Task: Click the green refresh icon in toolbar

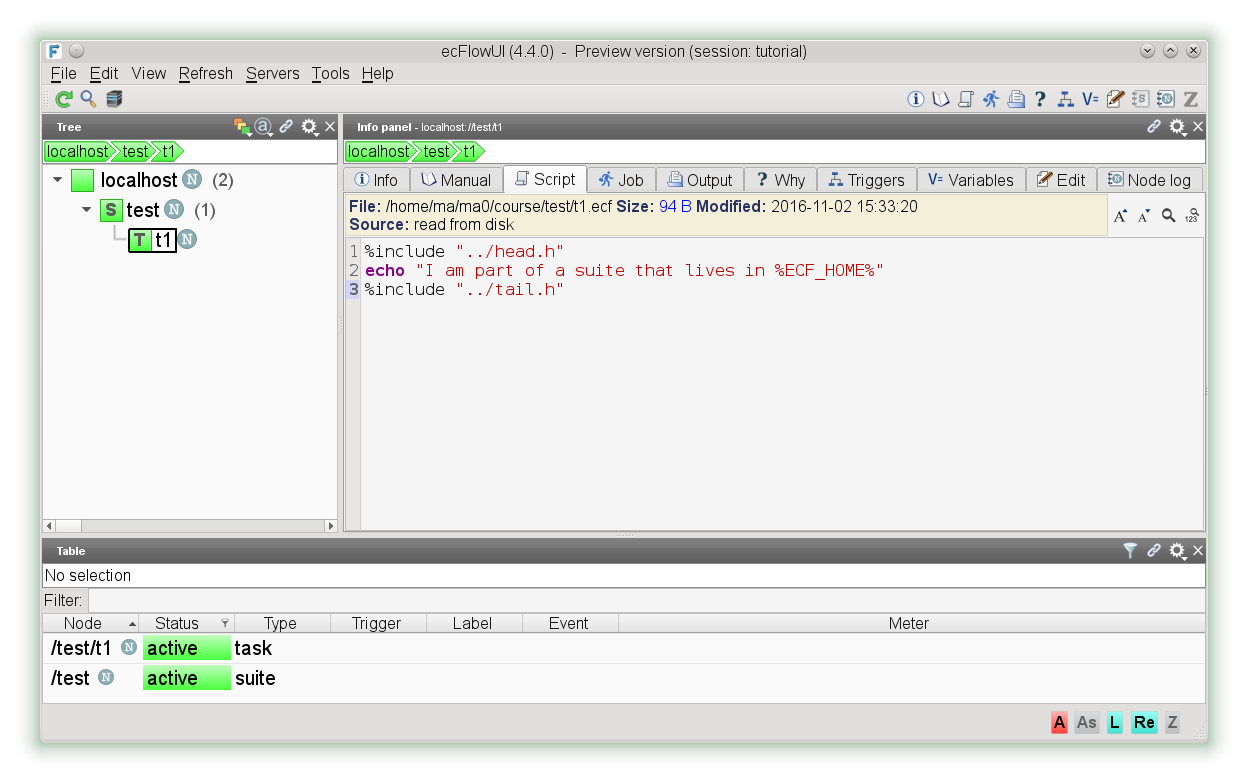Action: [63, 99]
